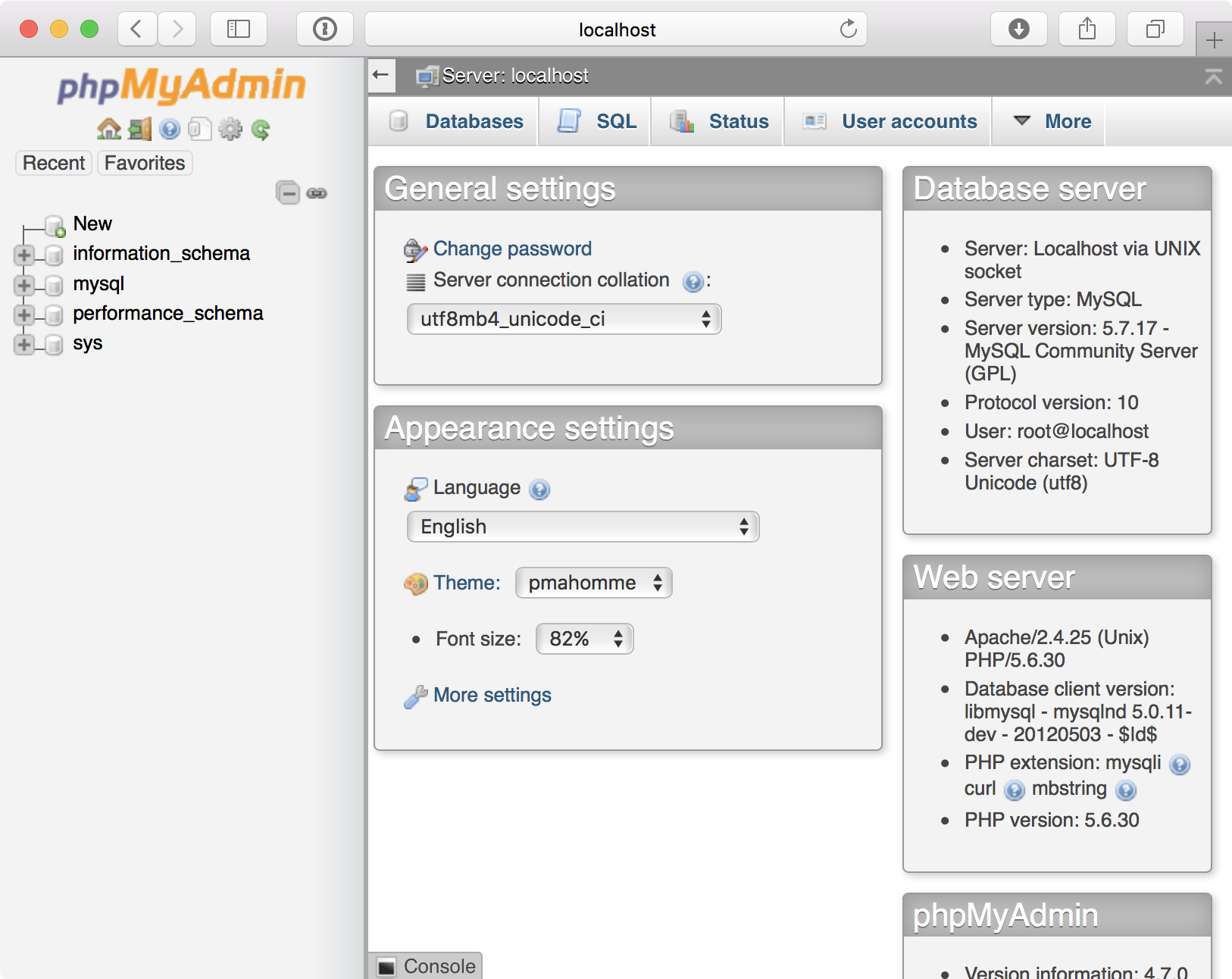Click the Safari address bar localhost

(616, 30)
